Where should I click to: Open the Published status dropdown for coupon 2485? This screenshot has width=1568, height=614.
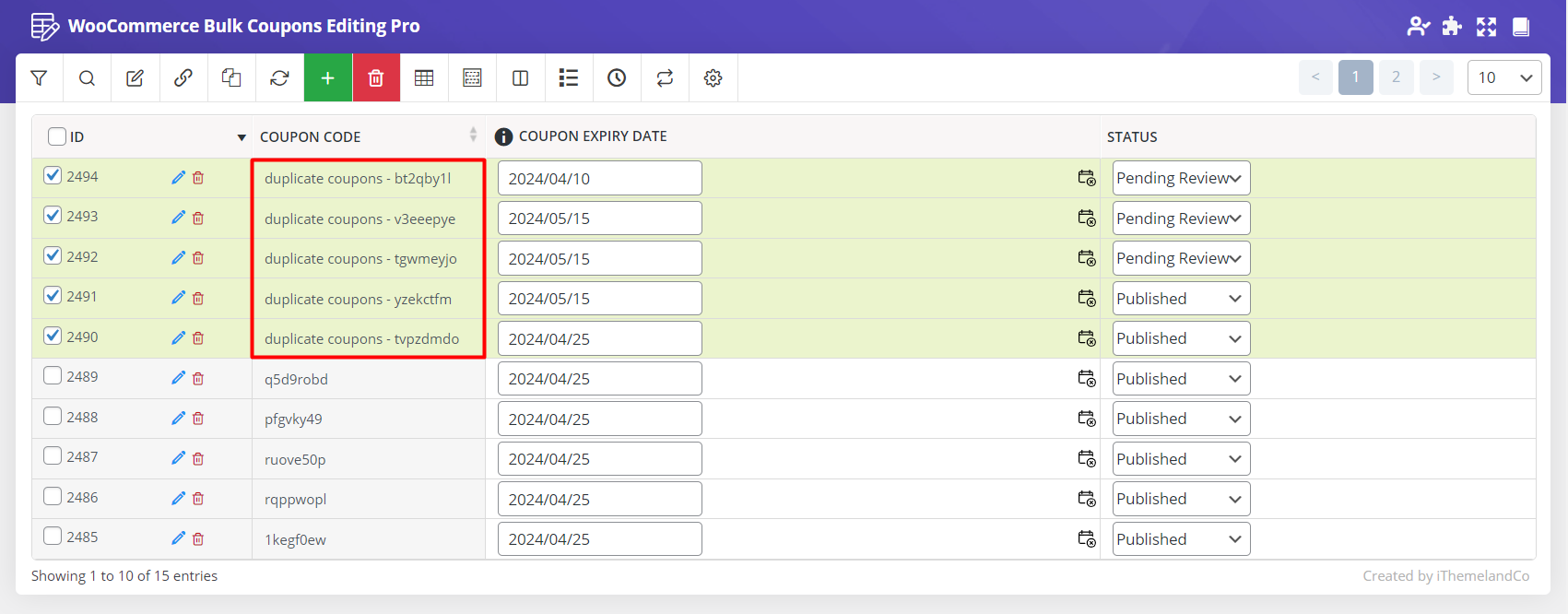pyautogui.click(x=1180, y=539)
